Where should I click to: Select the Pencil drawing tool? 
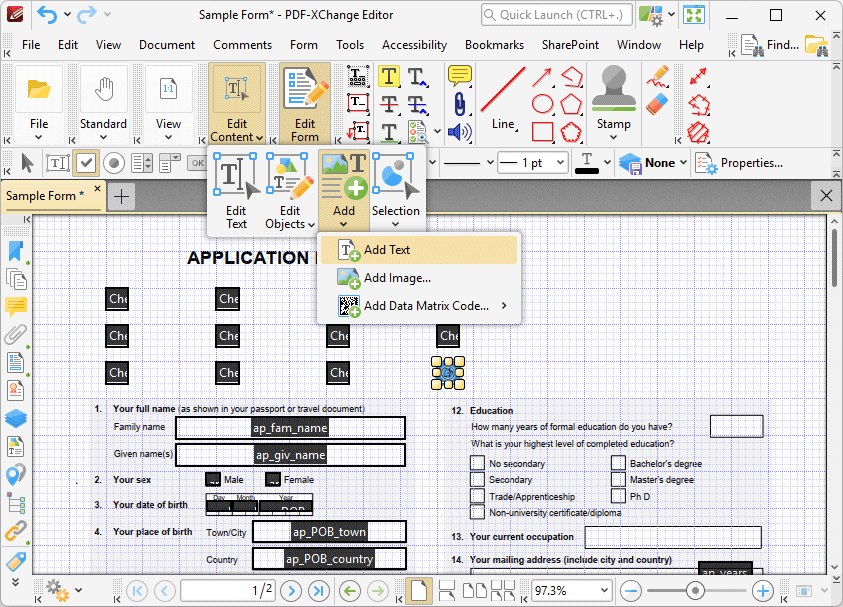tap(657, 76)
